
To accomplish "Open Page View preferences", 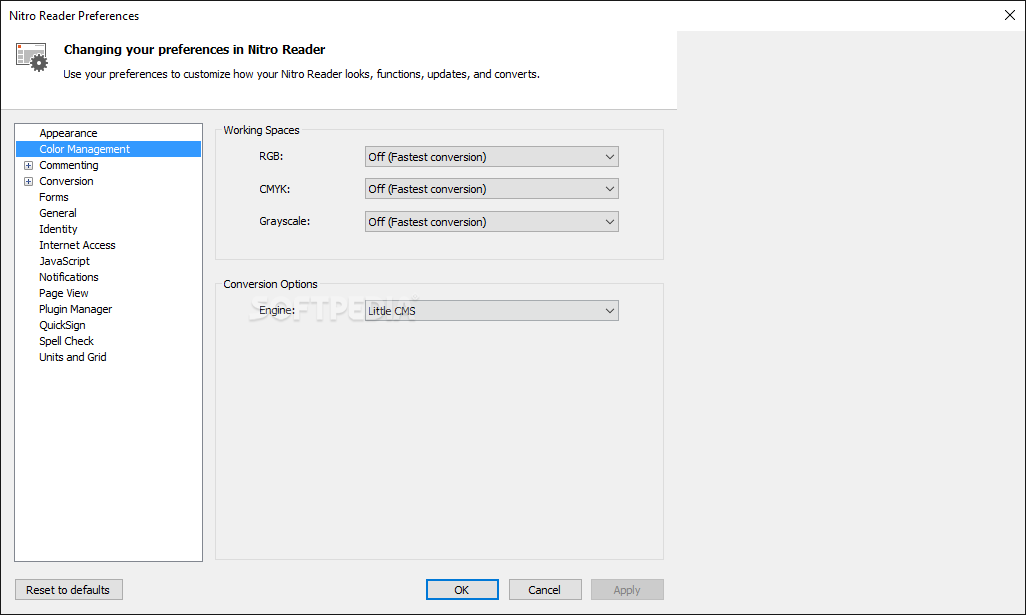I will click(63, 293).
